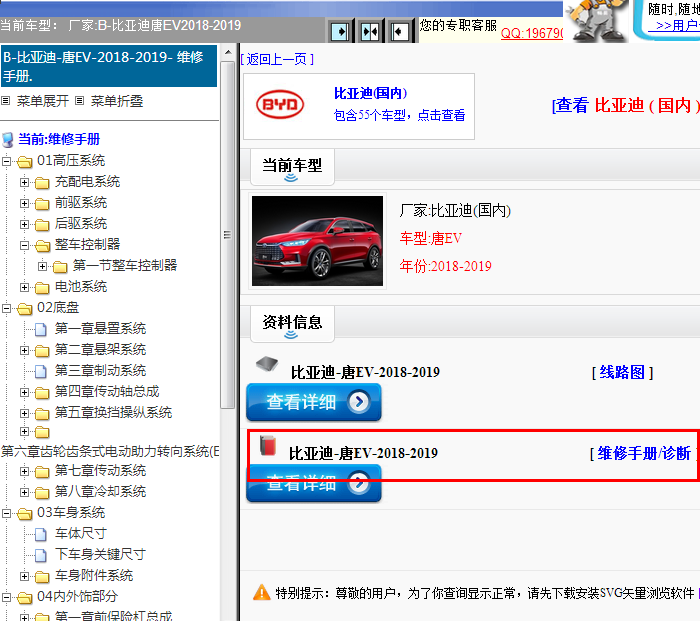Click the right-arrow panel button in top toolbar
The image size is (700, 621).
[340, 32]
